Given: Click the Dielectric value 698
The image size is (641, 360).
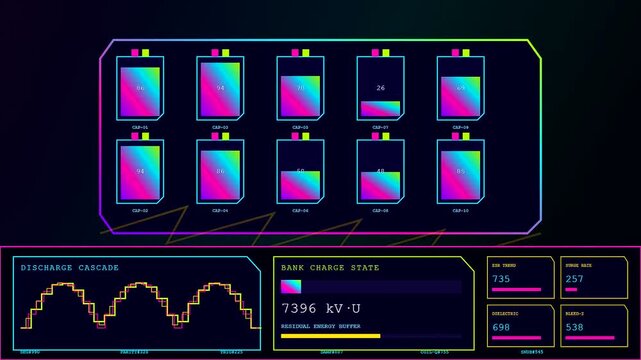Looking at the screenshot, I should pyautogui.click(x=501, y=327).
